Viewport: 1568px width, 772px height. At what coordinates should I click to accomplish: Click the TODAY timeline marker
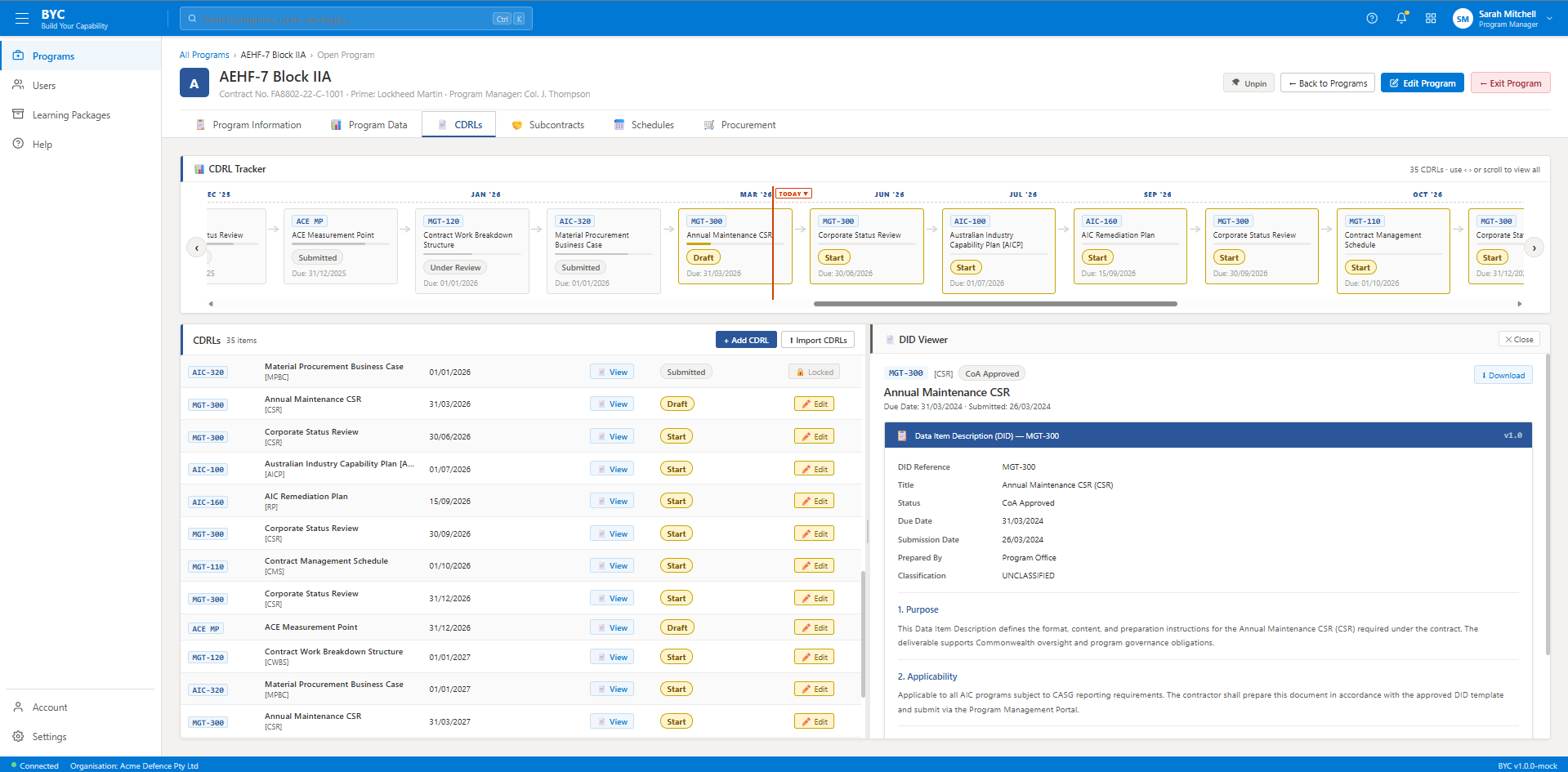click(793, 194)
